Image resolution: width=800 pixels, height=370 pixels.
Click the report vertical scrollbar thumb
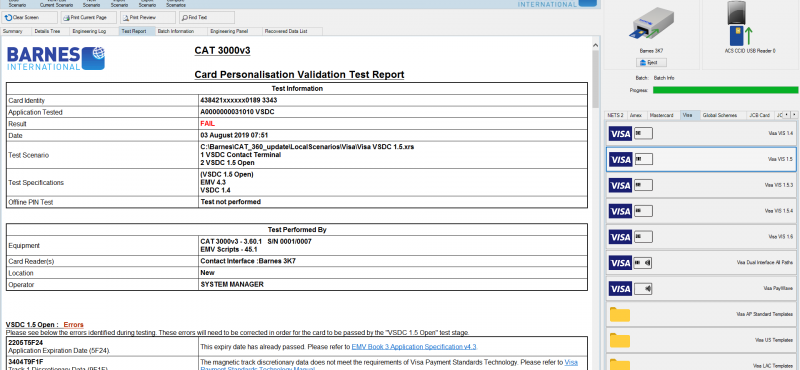[x=595, y=79]
